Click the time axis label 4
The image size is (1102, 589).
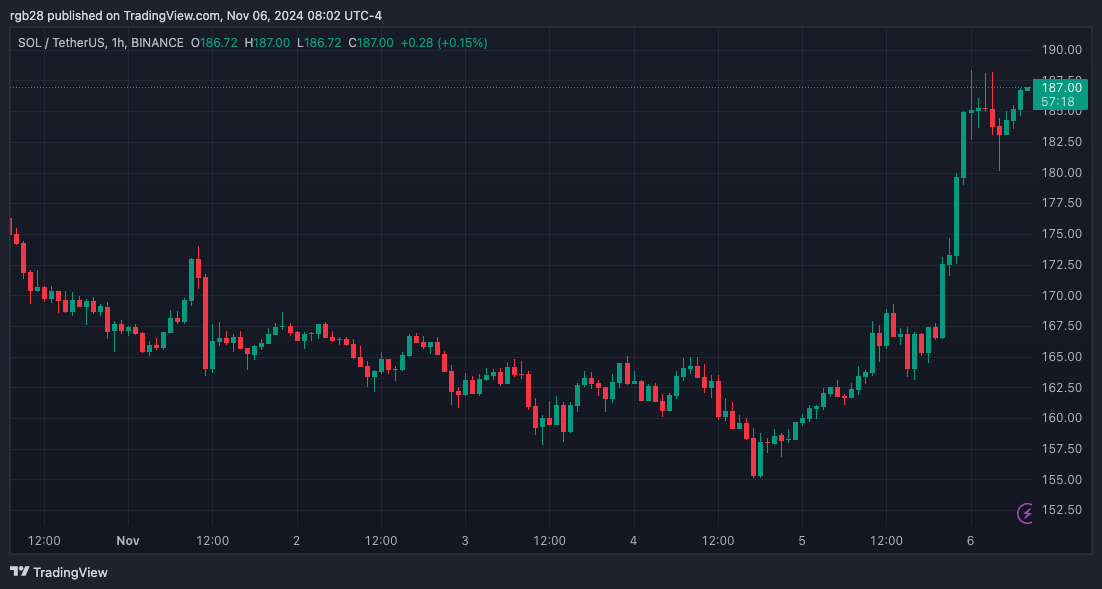point(634,541)
